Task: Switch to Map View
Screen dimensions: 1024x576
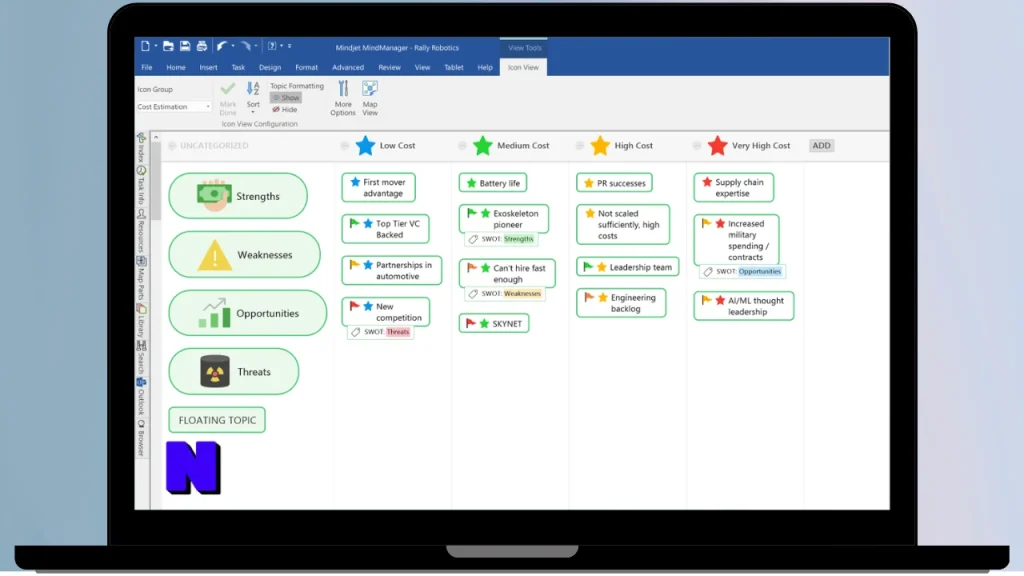Action: coord(370,98)
